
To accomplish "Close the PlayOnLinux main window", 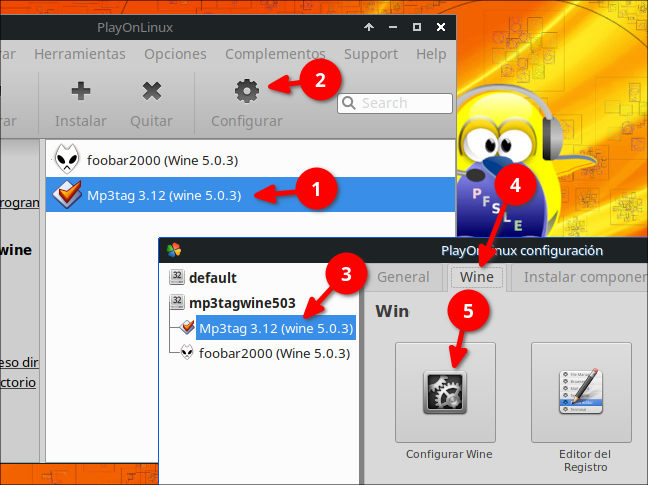I will 441,27.
